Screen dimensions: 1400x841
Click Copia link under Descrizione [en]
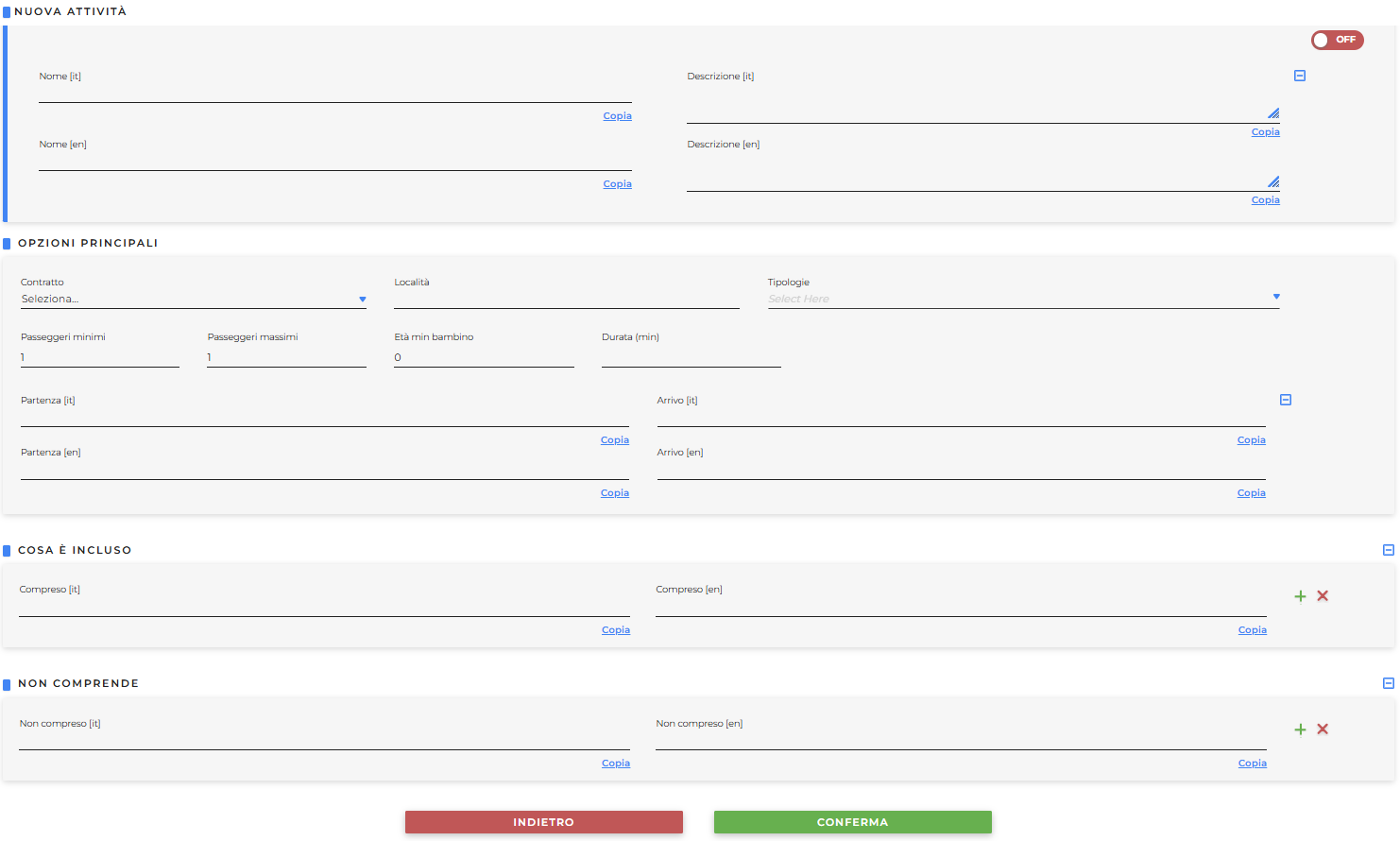coord(1265,200)
